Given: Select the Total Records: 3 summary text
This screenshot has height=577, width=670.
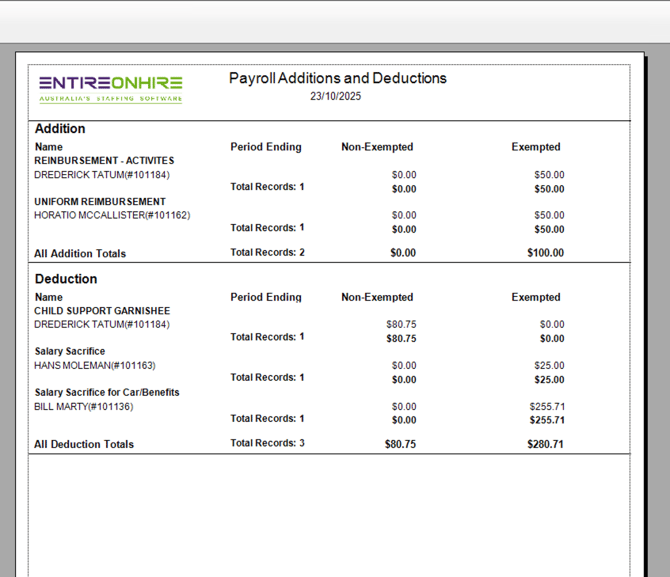Looking at the screenshot, I should click(267, 443).
